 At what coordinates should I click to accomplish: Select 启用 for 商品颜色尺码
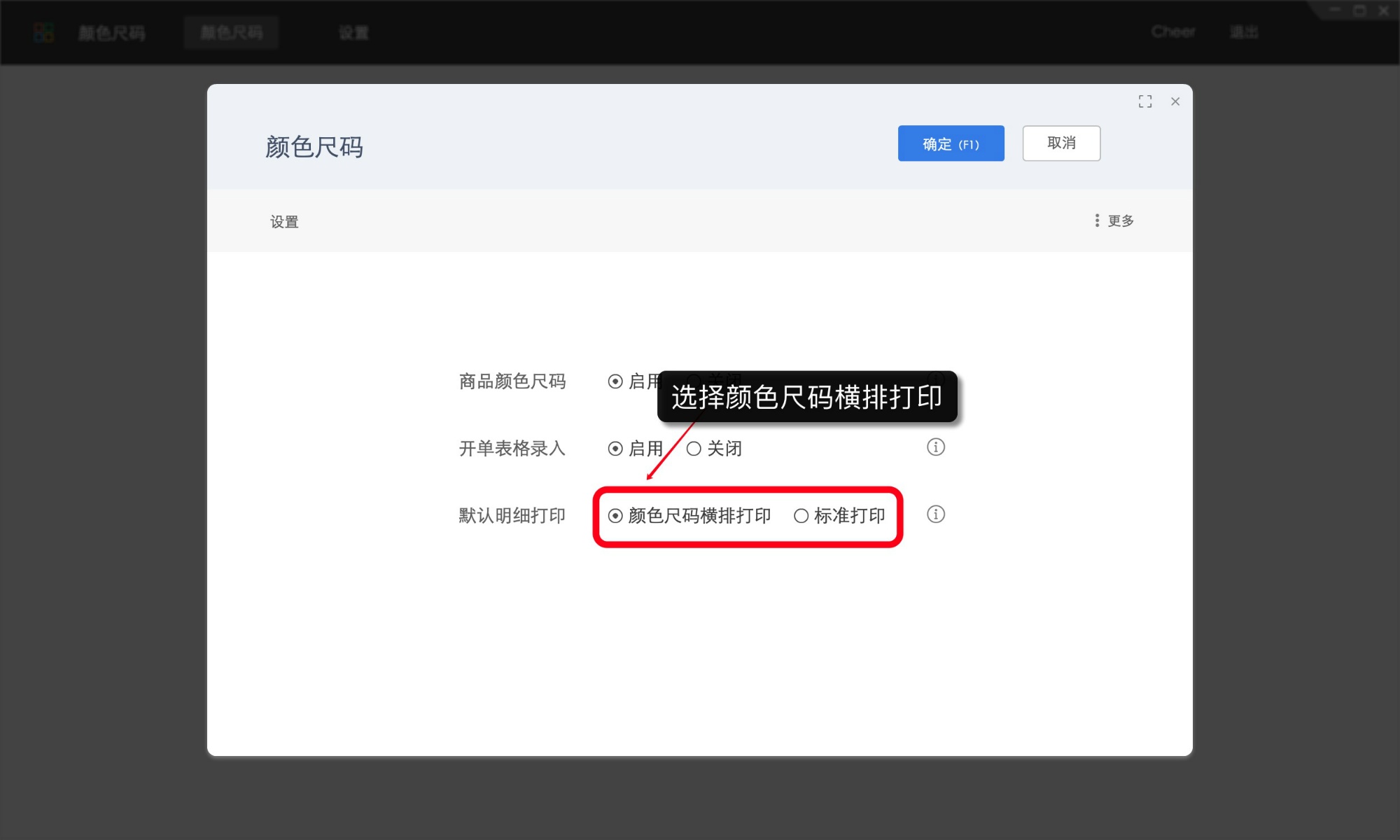click(x=634, y=381)
